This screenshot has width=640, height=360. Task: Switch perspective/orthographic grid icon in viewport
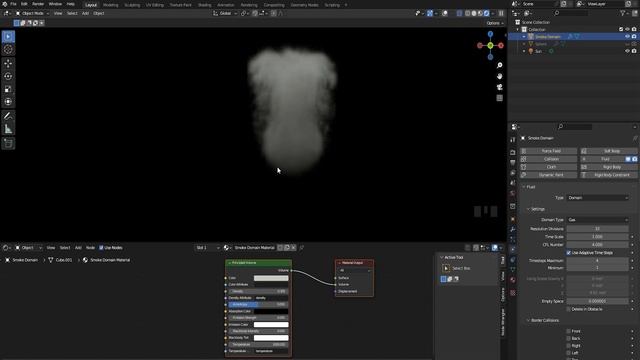500,98
